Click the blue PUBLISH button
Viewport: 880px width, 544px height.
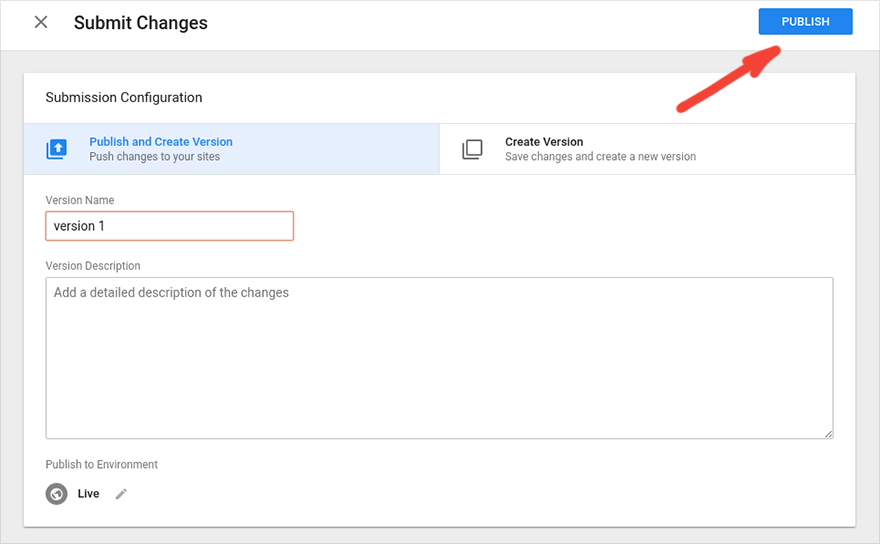pos(805,22)
